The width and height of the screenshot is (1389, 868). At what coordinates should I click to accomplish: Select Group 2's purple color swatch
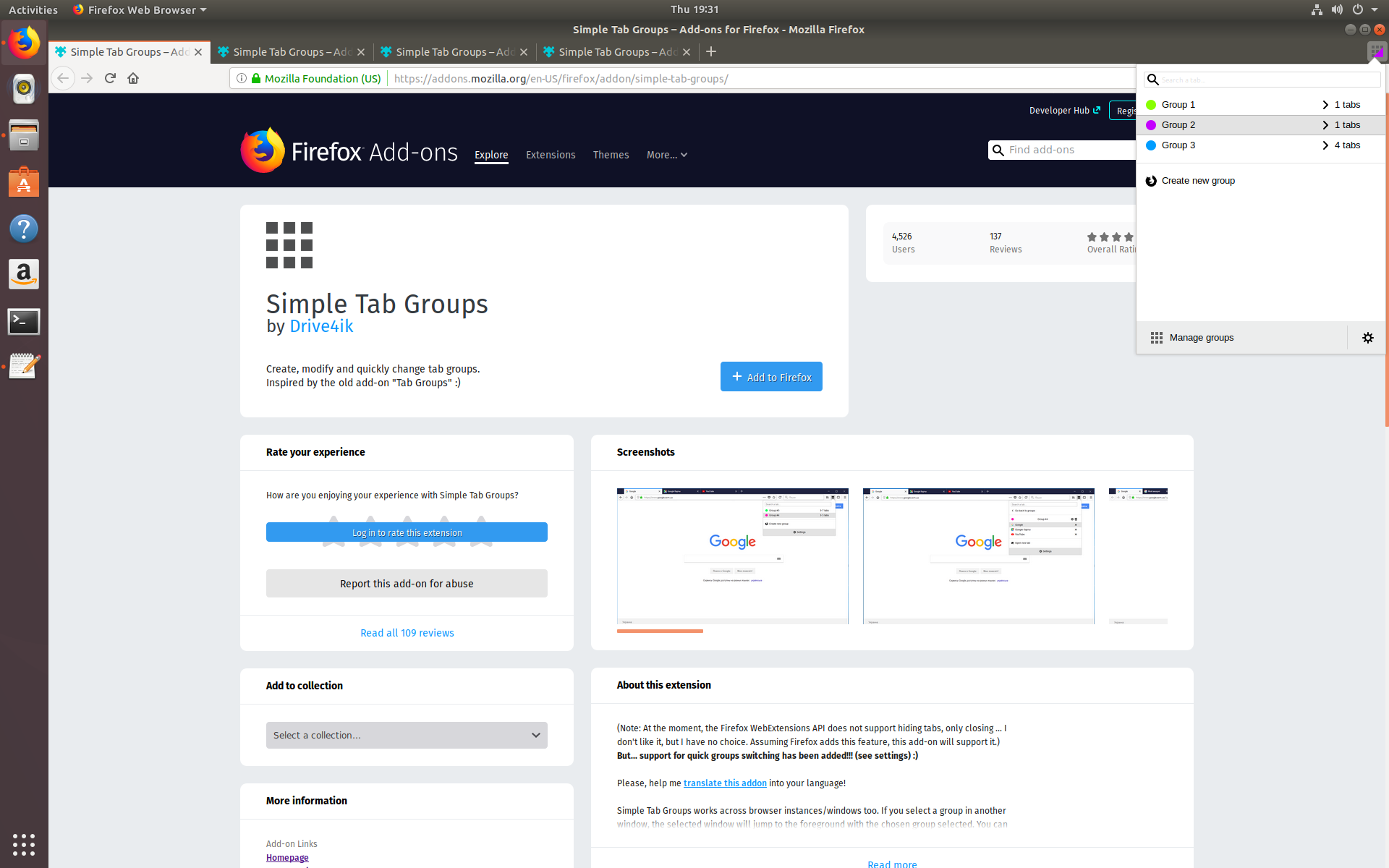coord(1151,124)
